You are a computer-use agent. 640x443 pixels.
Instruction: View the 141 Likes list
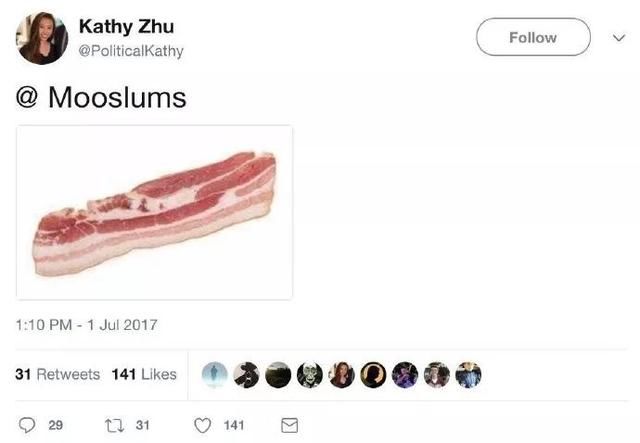(x=144, y=374)
